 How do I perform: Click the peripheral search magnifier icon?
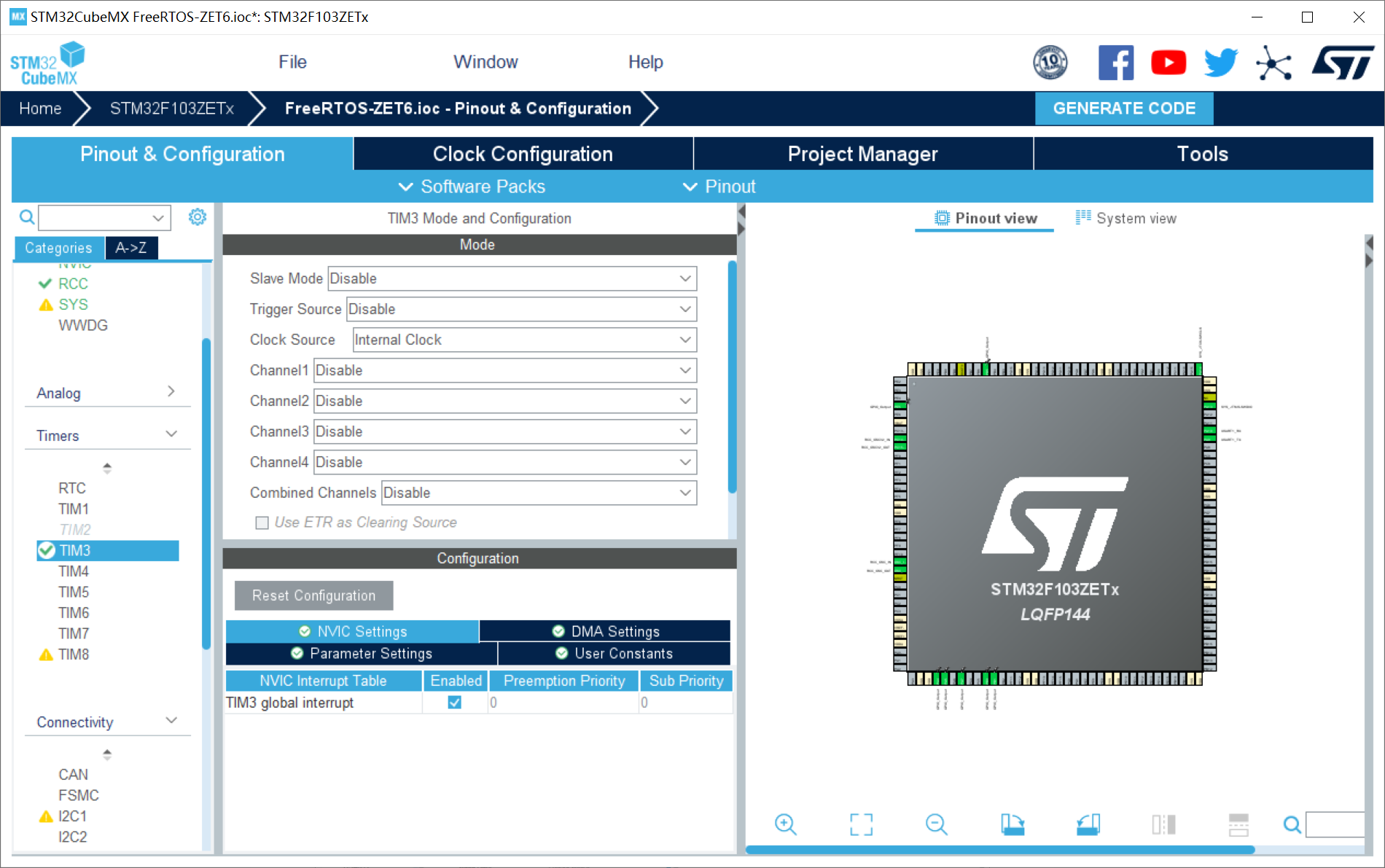coord(27,217)
